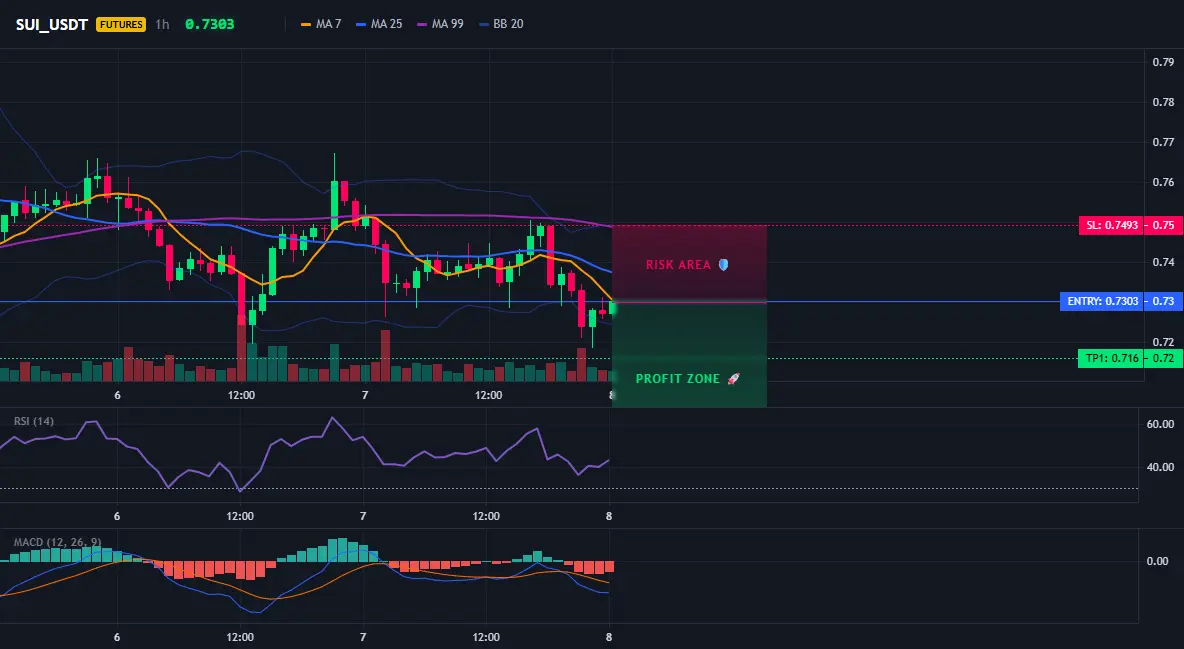Click the rocket icon beside PROFIT ZONE
1184x649 pixels.
tap(733, 379)
